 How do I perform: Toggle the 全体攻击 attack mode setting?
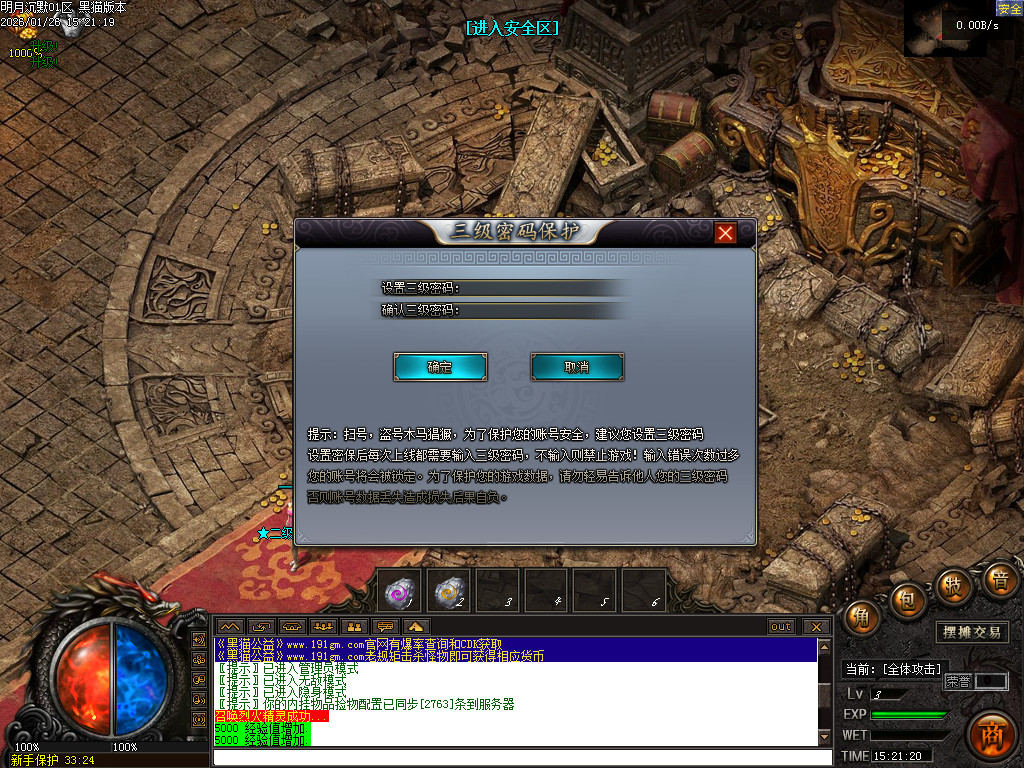coord(913,667)
